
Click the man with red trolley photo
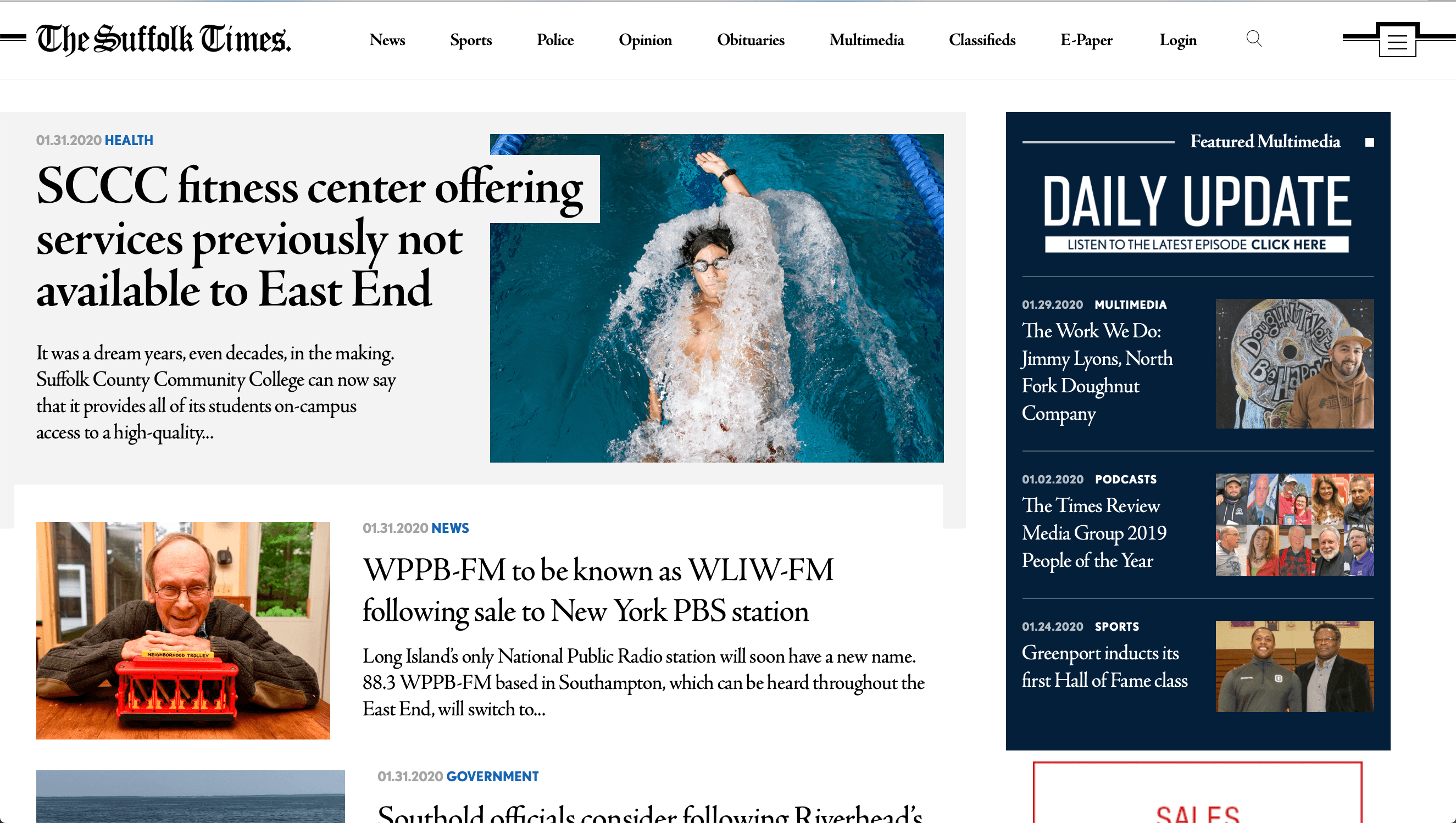click(183, 630)
